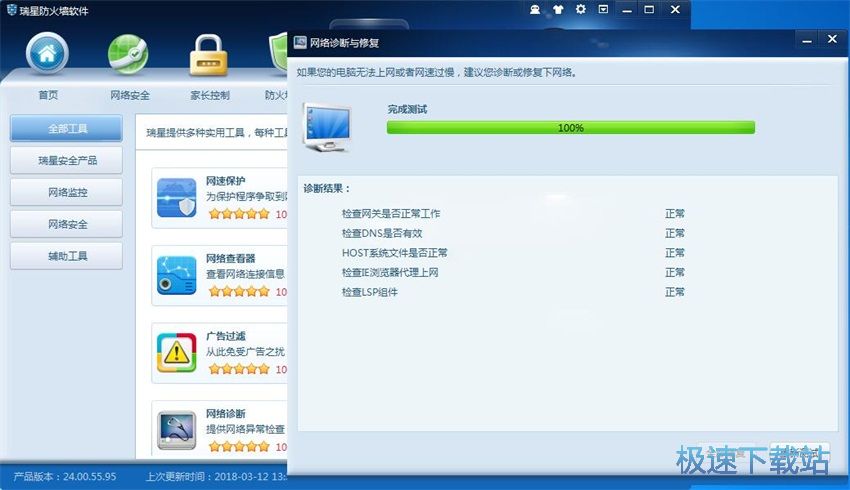
Task: Open the dropdown menu icon in title bar
Action: (x=603, y=9)
